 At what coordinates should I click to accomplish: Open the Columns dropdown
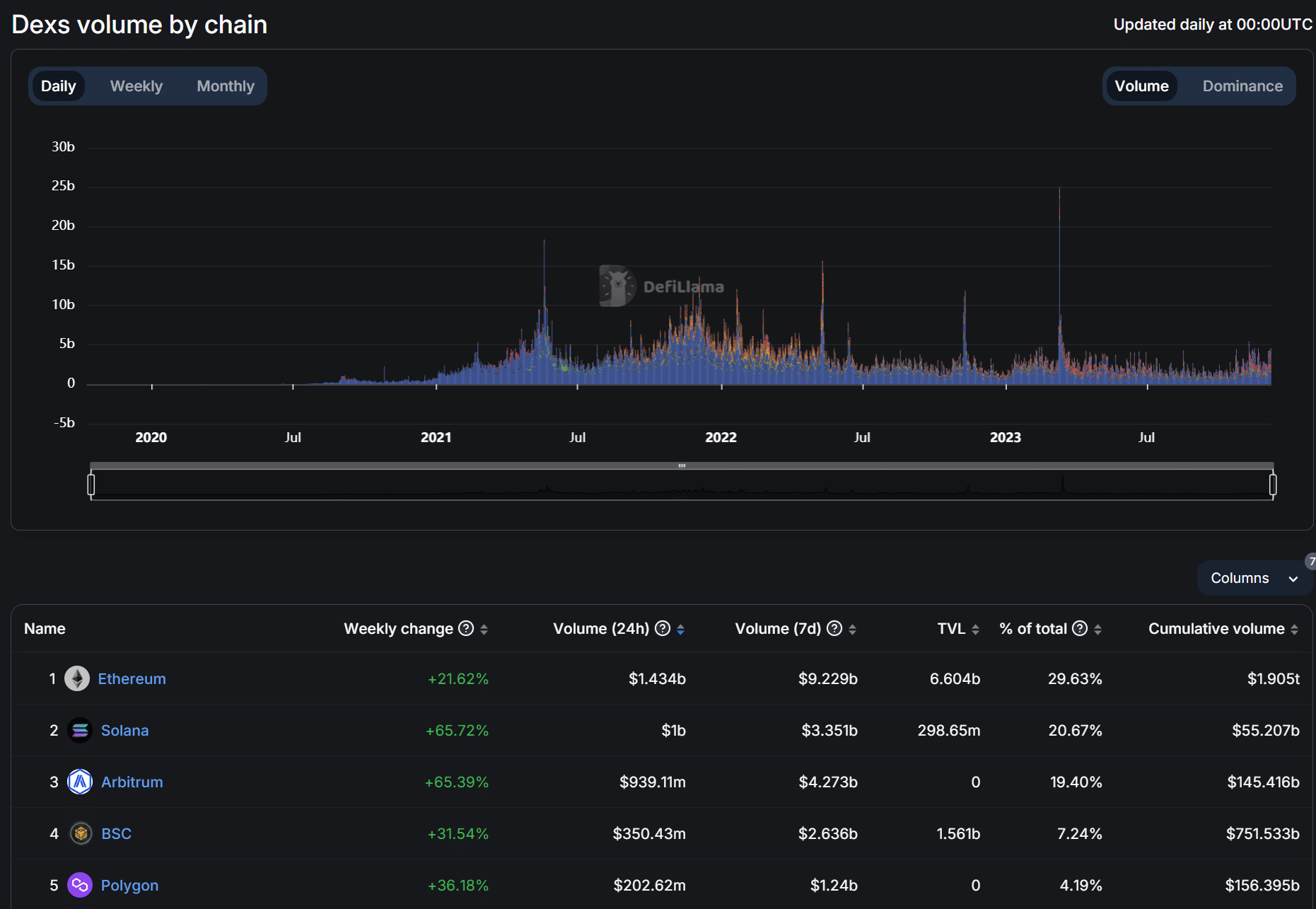[x=1254, y=578]
